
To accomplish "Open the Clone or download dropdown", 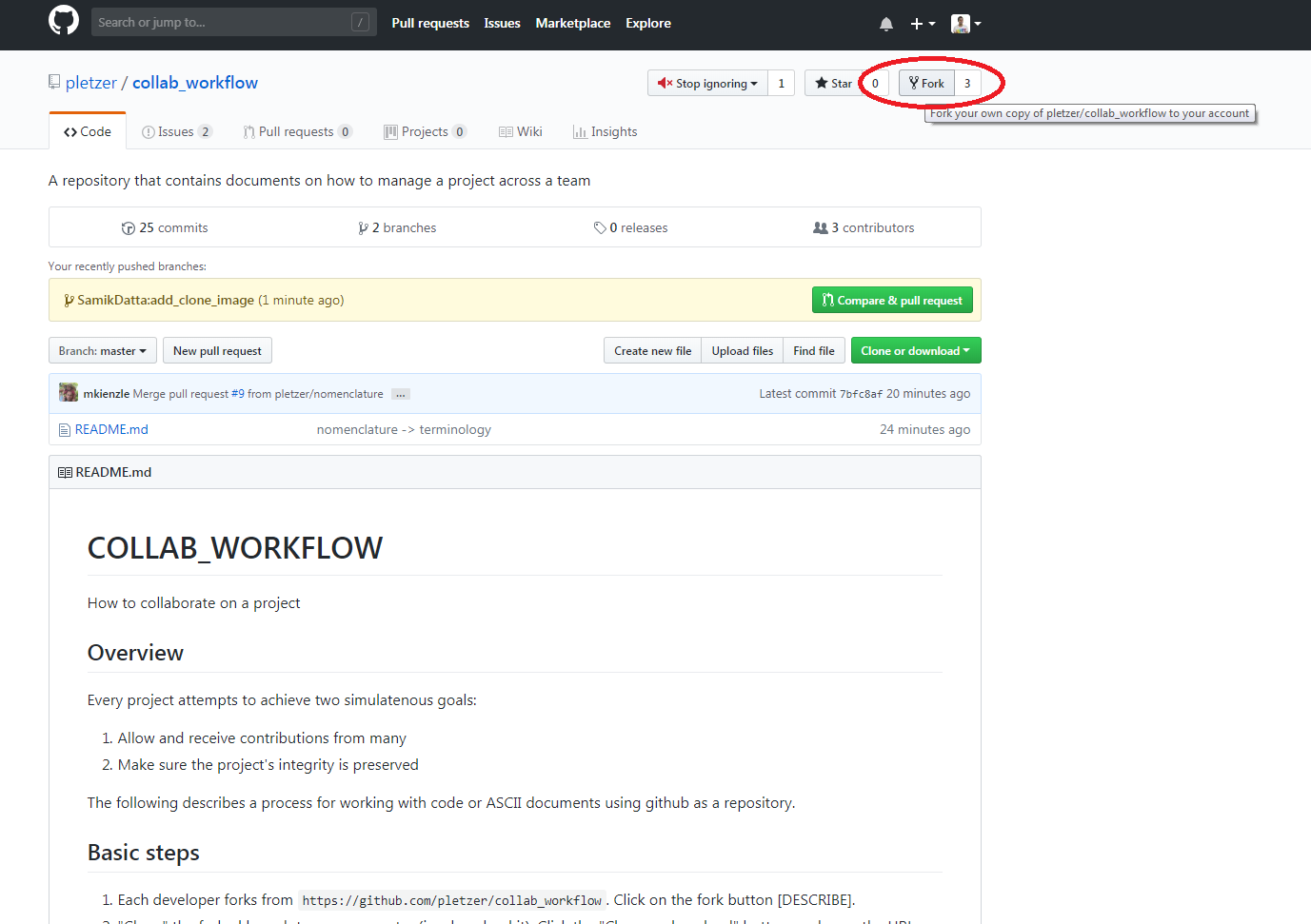I will [x=916, y=350].
